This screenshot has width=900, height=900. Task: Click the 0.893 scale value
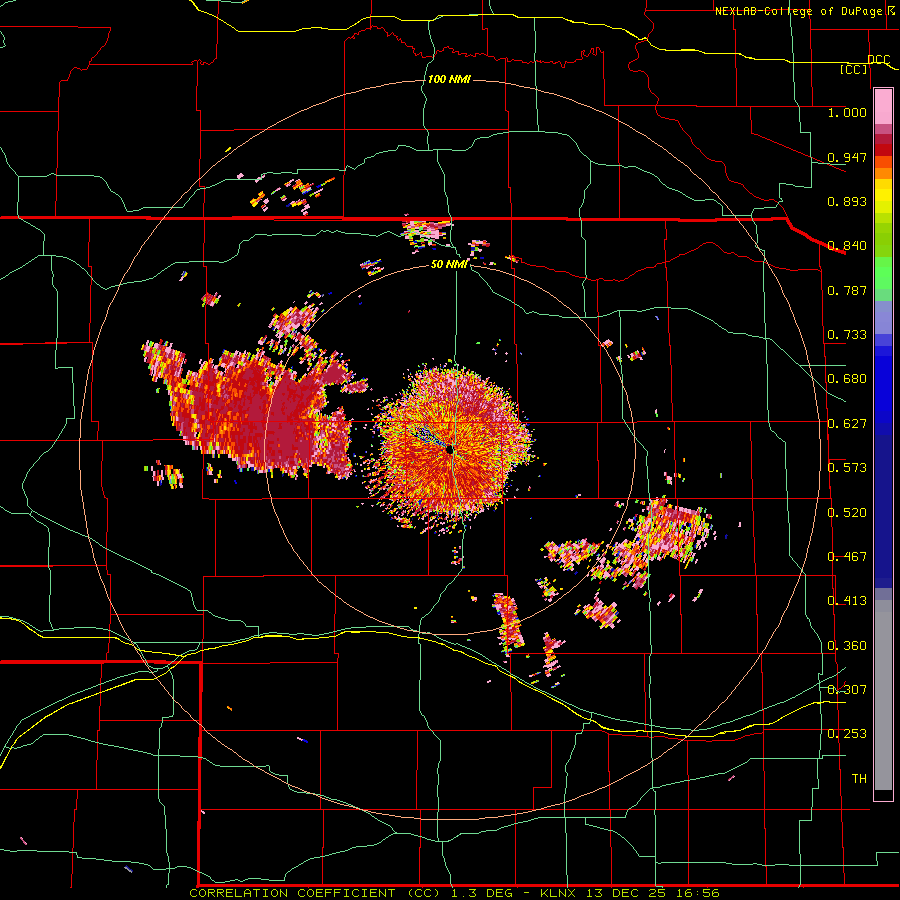click(847, 201)
